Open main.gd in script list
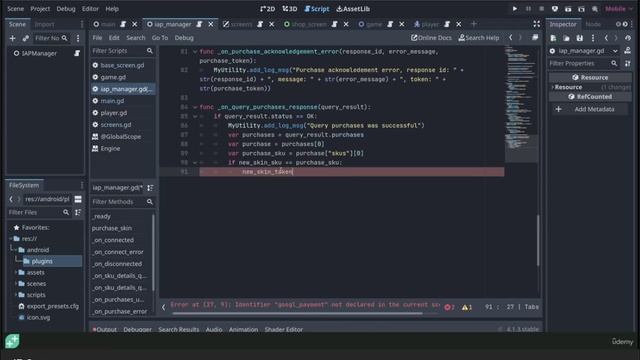Screen dimensions: 640x360 pyautogui.click(x=112, y=100)
